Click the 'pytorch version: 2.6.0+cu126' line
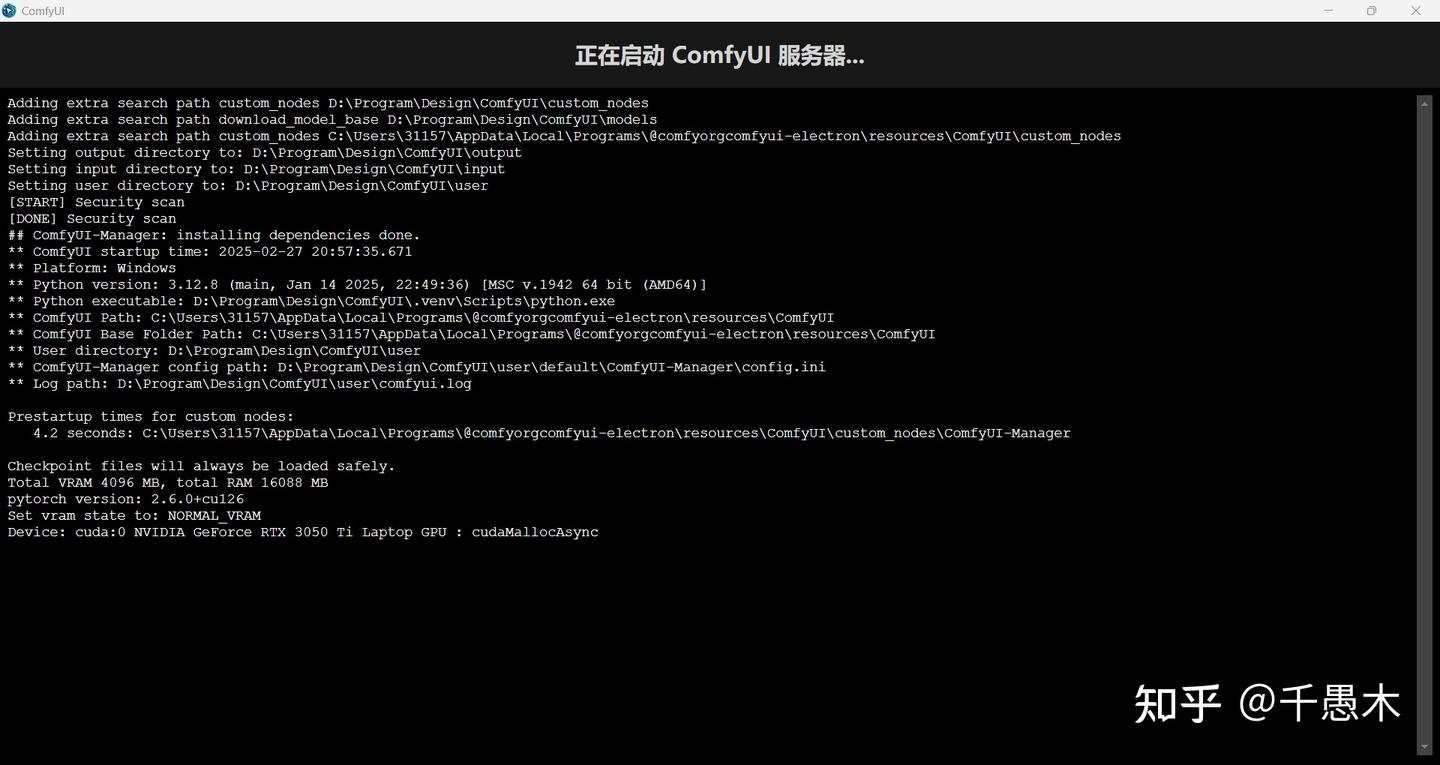The width and height of the screenshot is (1440, 765). tap(126, 499)
